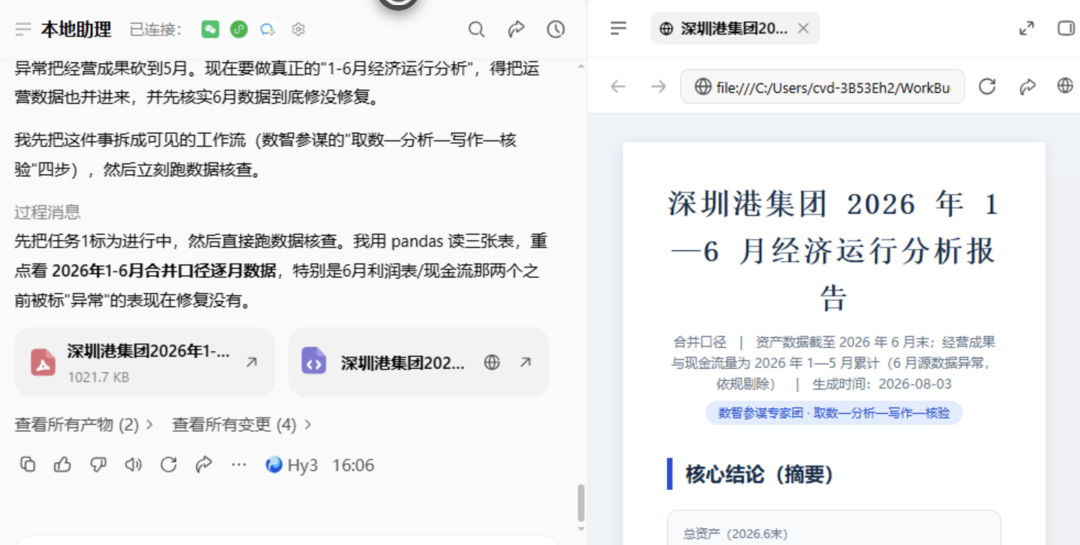Open the PDF file 深圳港集团2026年1-... card
The width and height of the screenshot is (1080, 545).
click(145, 362)
